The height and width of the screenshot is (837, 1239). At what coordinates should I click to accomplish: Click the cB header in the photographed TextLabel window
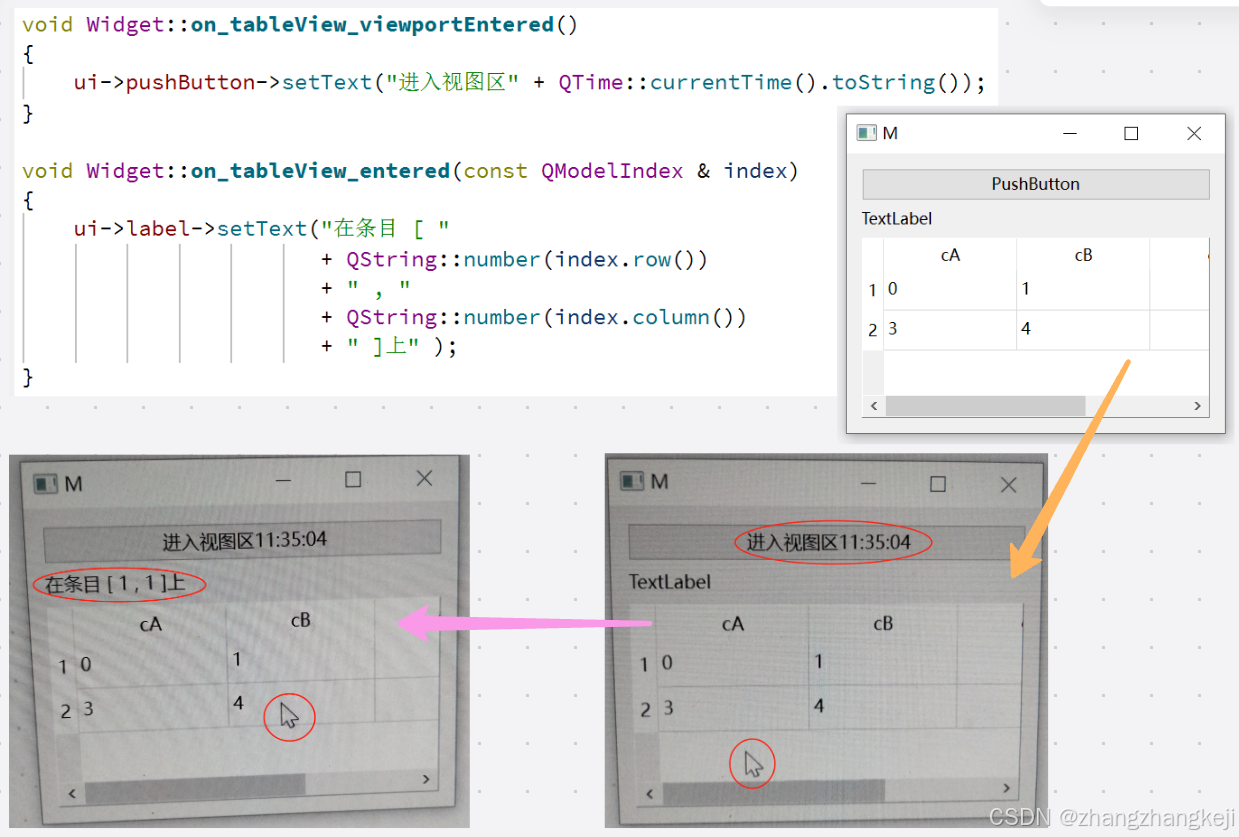883,623
